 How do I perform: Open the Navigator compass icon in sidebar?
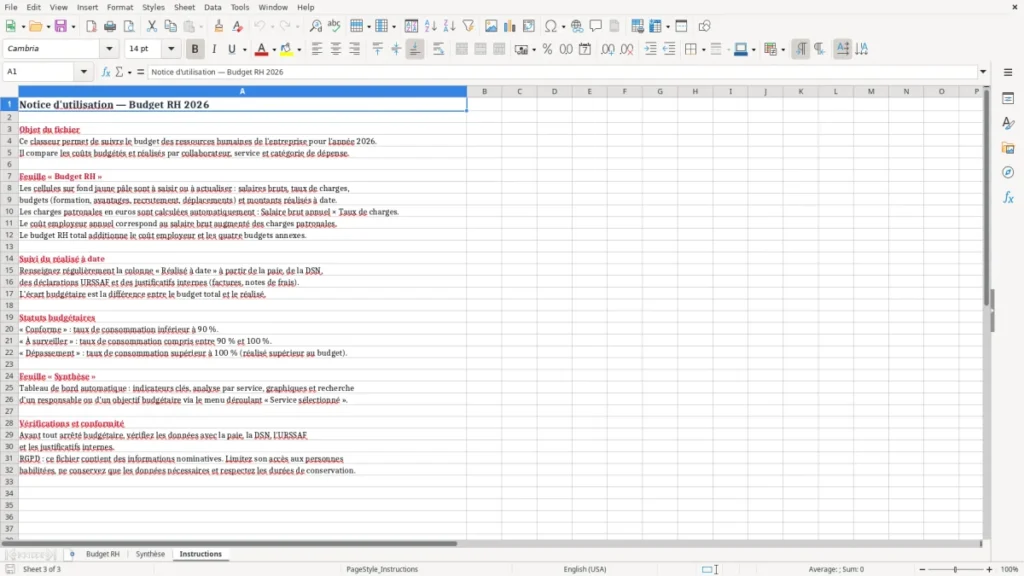pos(1008,172)
